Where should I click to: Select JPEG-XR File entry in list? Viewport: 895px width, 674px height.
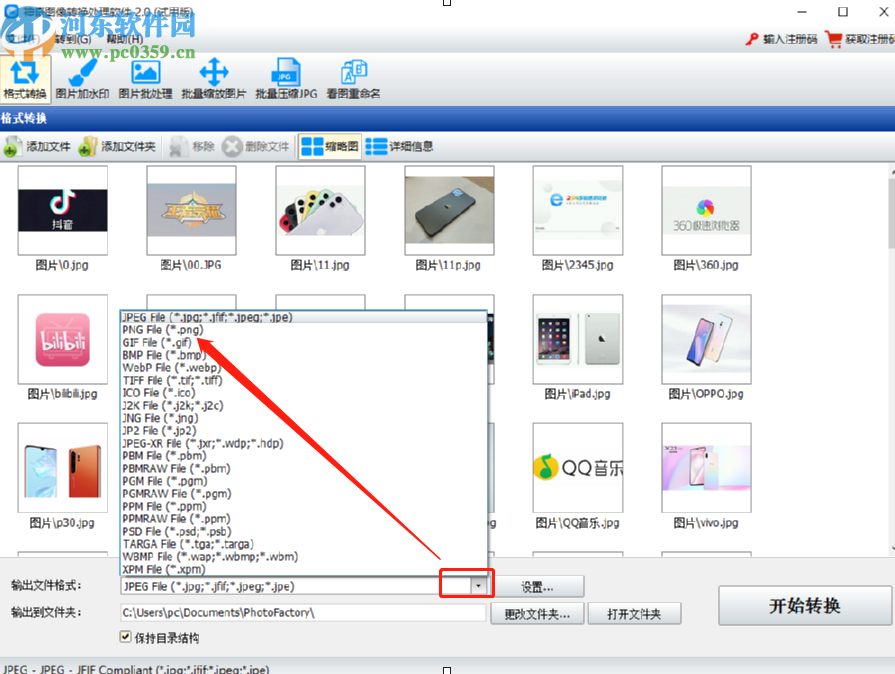point(304,443)
